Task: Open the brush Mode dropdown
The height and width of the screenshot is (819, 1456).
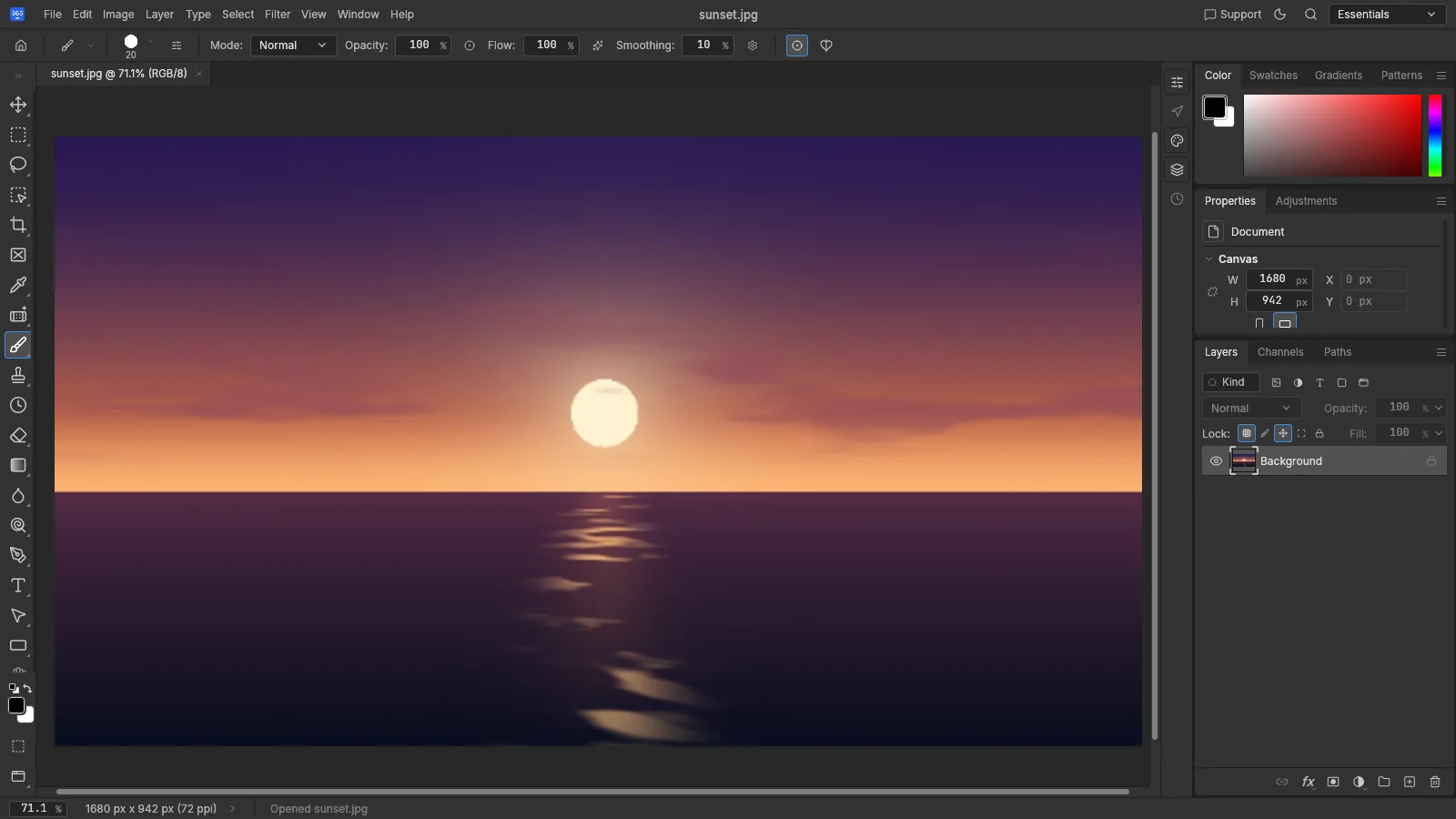Action: 293,45
